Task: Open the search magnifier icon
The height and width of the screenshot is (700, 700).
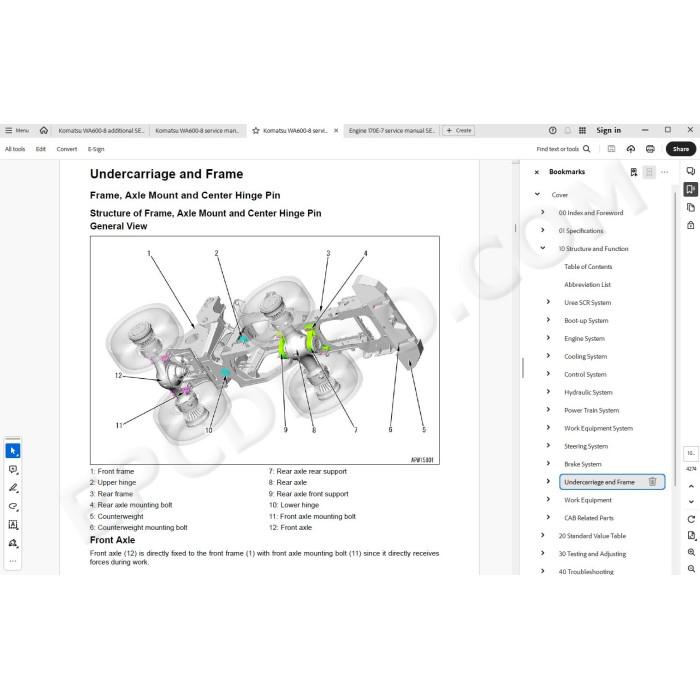Action: (587, 149)
